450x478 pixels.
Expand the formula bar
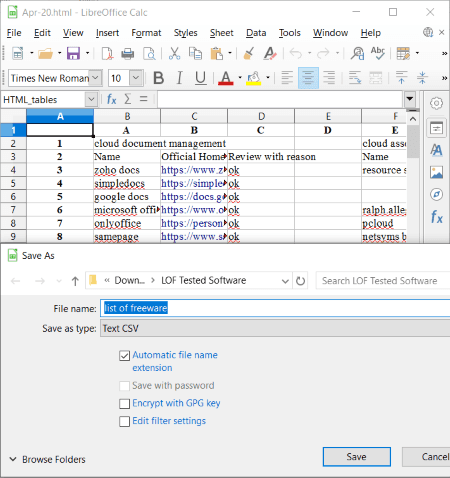[410, 99]
